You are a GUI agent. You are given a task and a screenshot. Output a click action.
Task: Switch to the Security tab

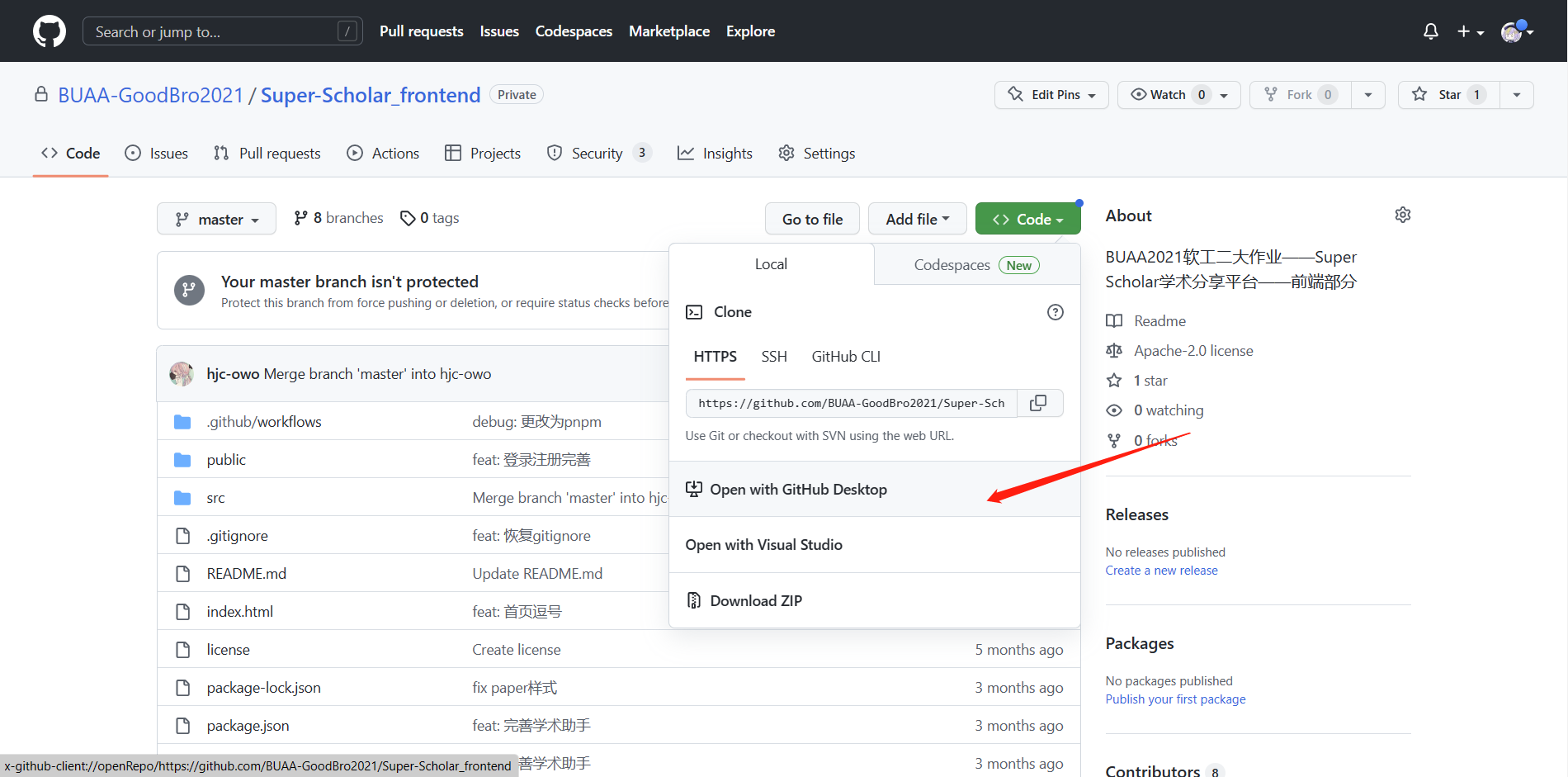click(599, 154)
